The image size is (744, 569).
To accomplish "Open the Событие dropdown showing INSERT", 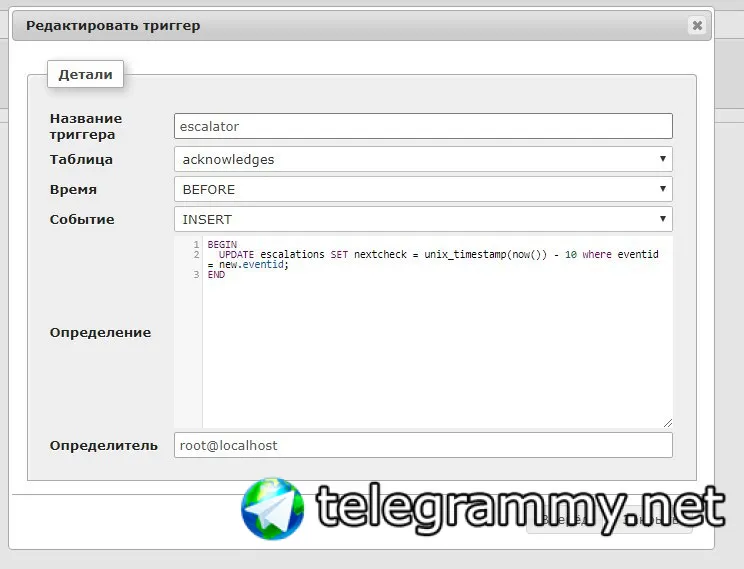I will pos(423,219).
